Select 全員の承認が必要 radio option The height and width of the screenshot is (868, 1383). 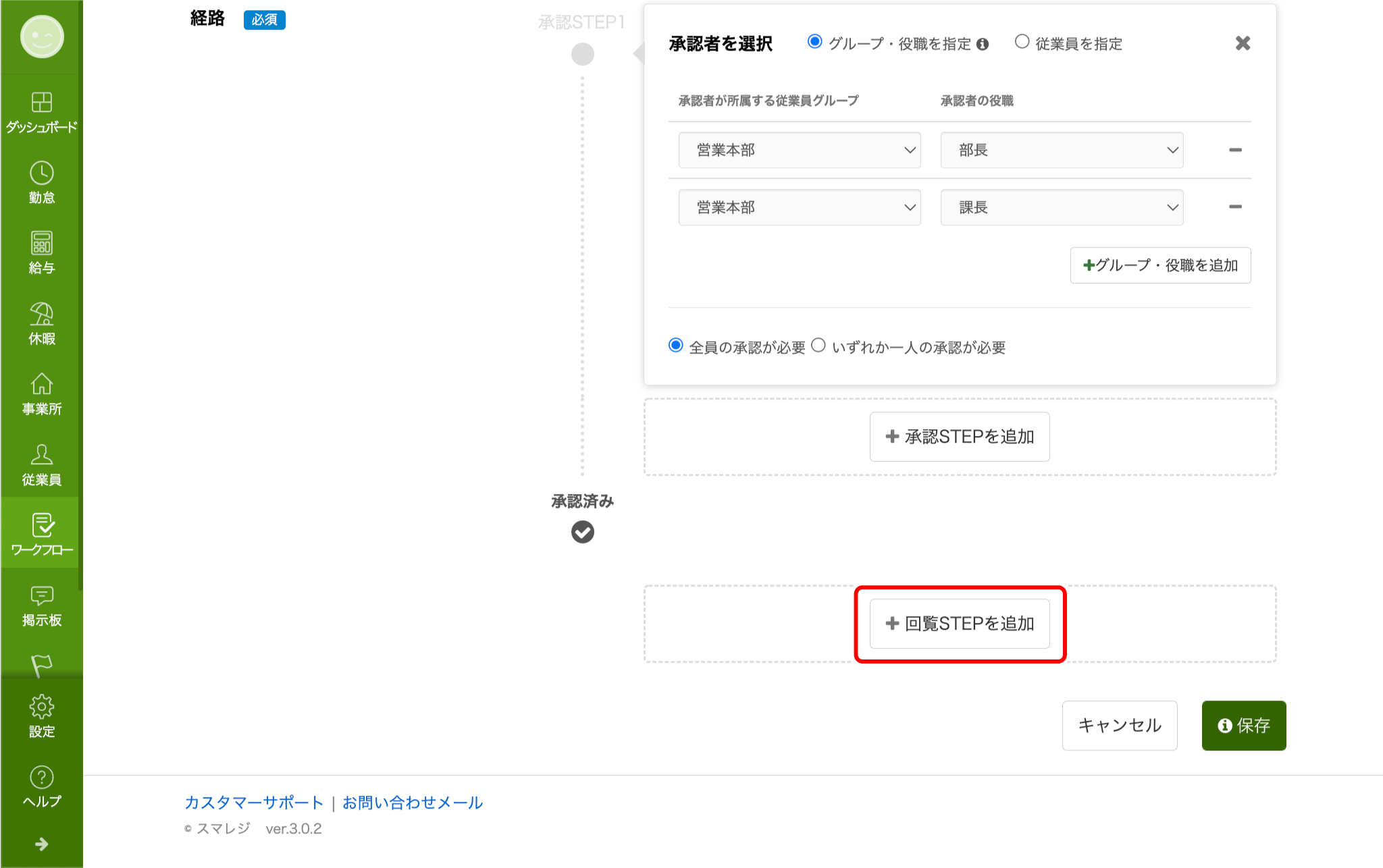[675, 346]
